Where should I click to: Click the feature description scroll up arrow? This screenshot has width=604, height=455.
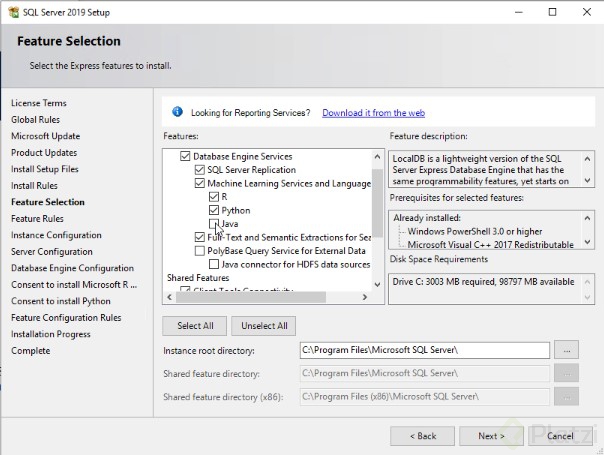(x=587, y=159)
